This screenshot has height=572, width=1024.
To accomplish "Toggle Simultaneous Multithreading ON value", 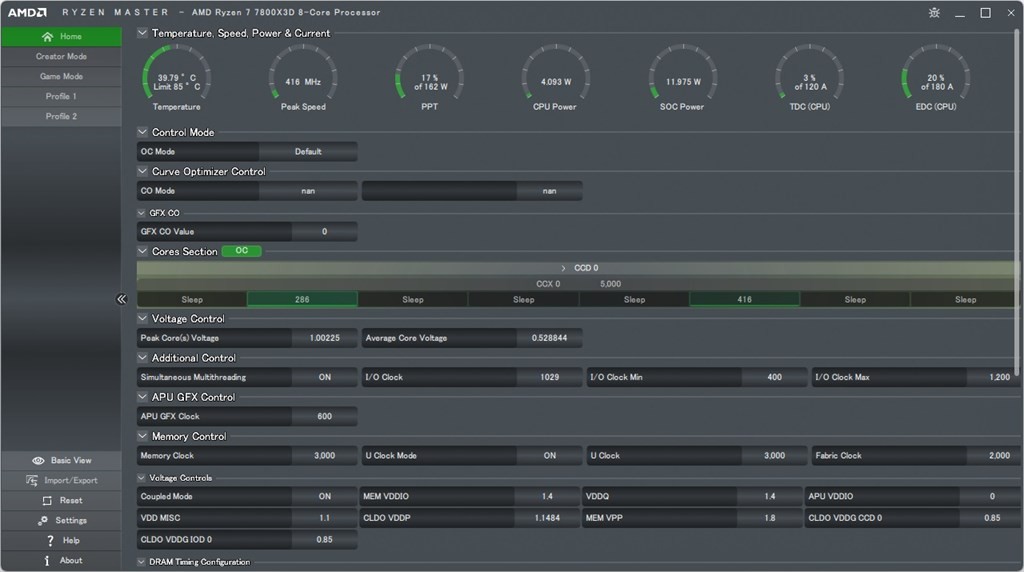I will point(324,378).
